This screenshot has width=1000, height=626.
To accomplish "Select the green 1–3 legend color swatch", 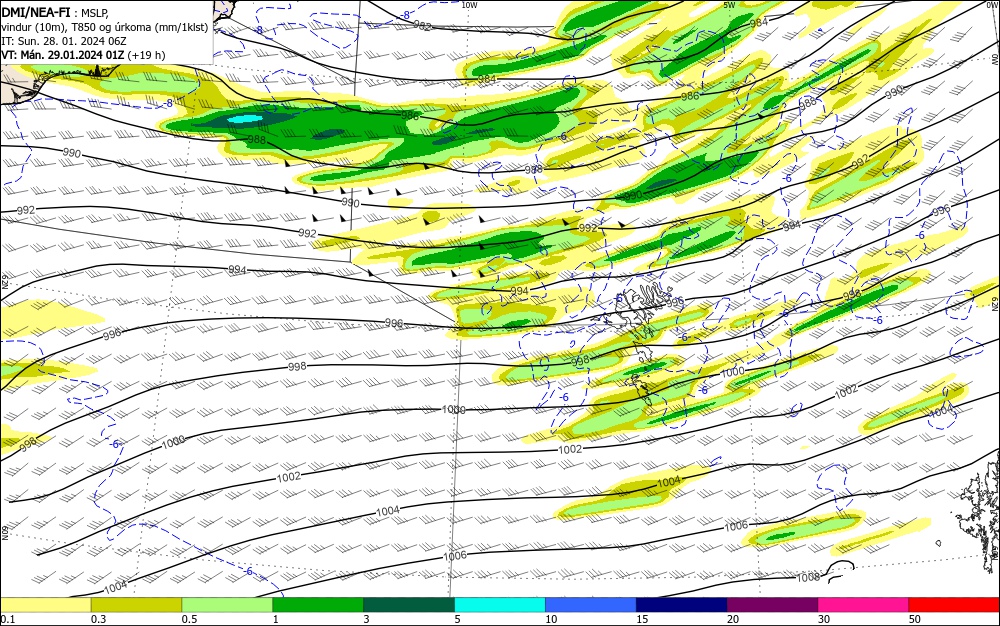I will pyautogui.click(x=318, y=605).
